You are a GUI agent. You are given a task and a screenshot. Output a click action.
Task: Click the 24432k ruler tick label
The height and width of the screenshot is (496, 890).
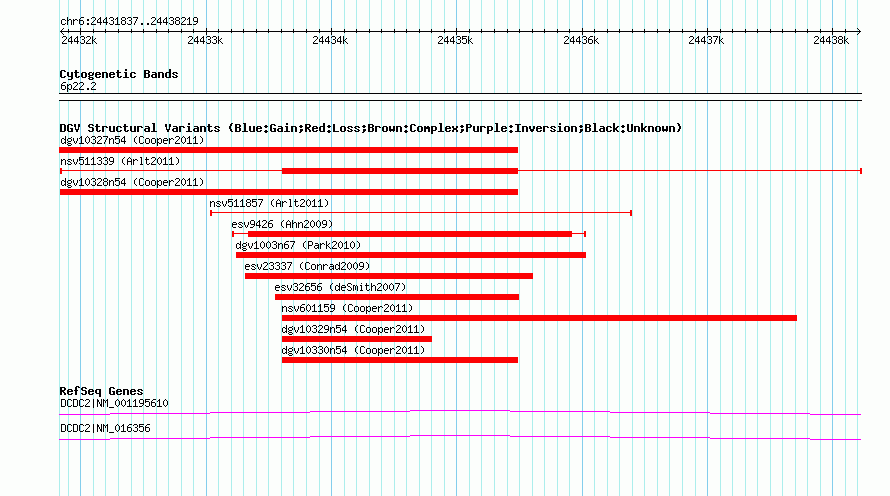pyautogui.click(x=79, y=40)
